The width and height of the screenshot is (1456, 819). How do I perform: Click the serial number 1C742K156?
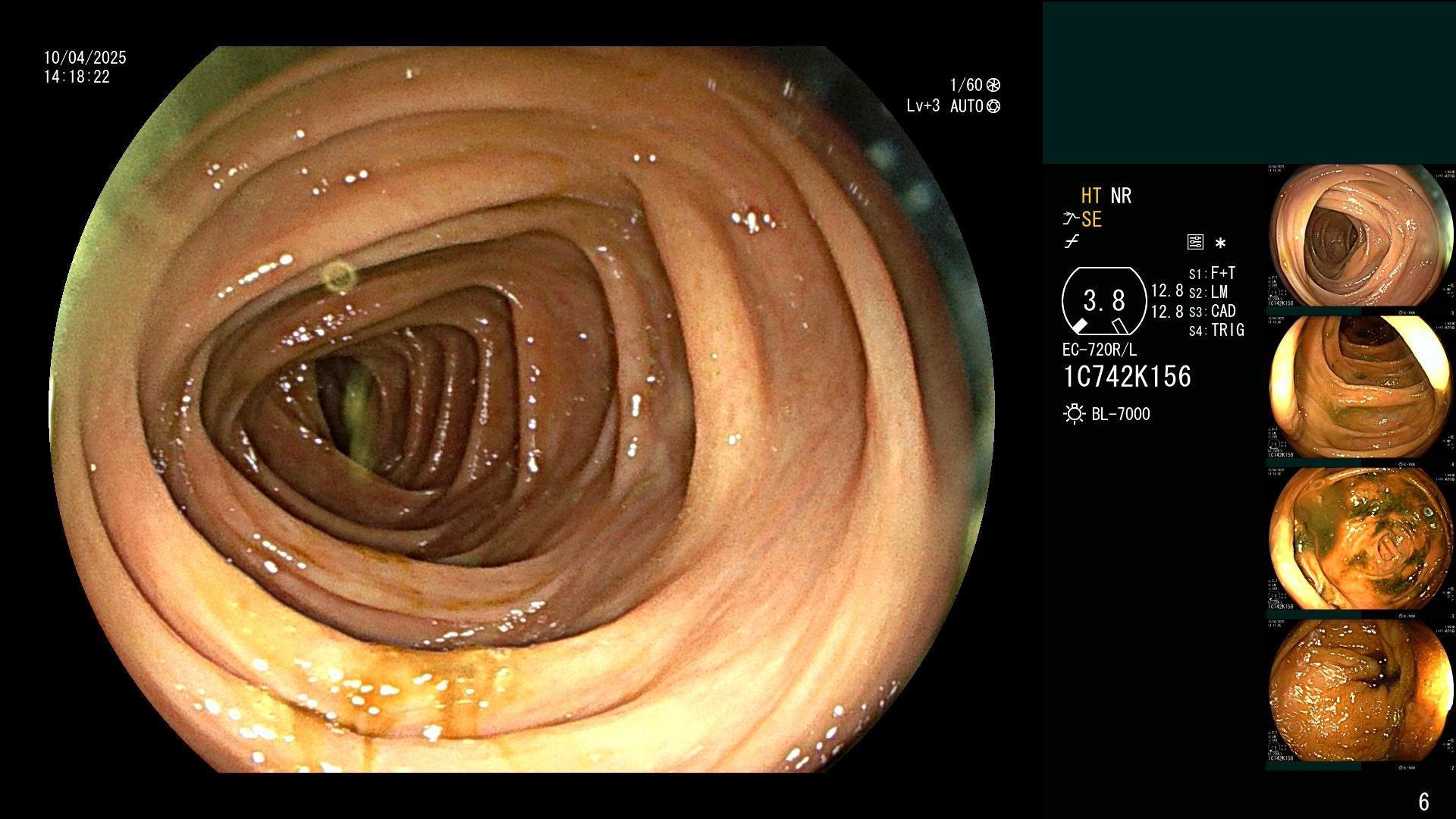(x=1128, y=377)
